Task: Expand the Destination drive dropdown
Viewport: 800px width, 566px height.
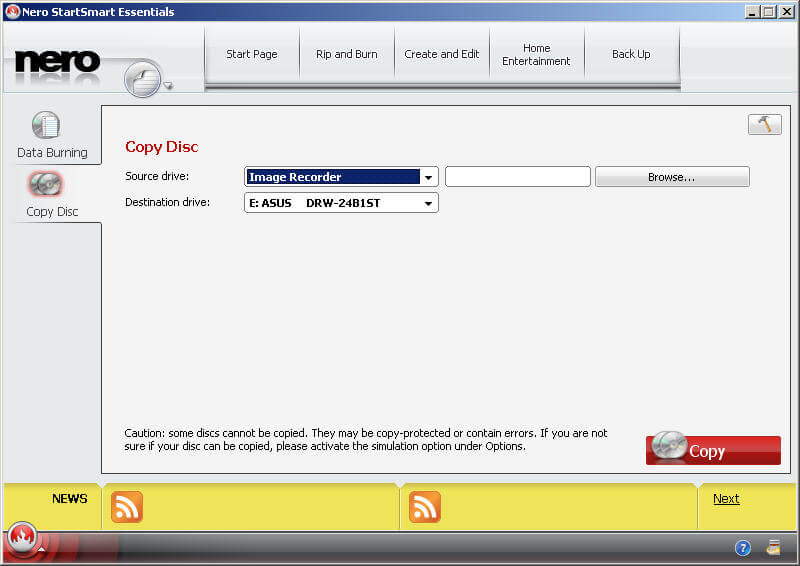Action: [x=428, y=203]
